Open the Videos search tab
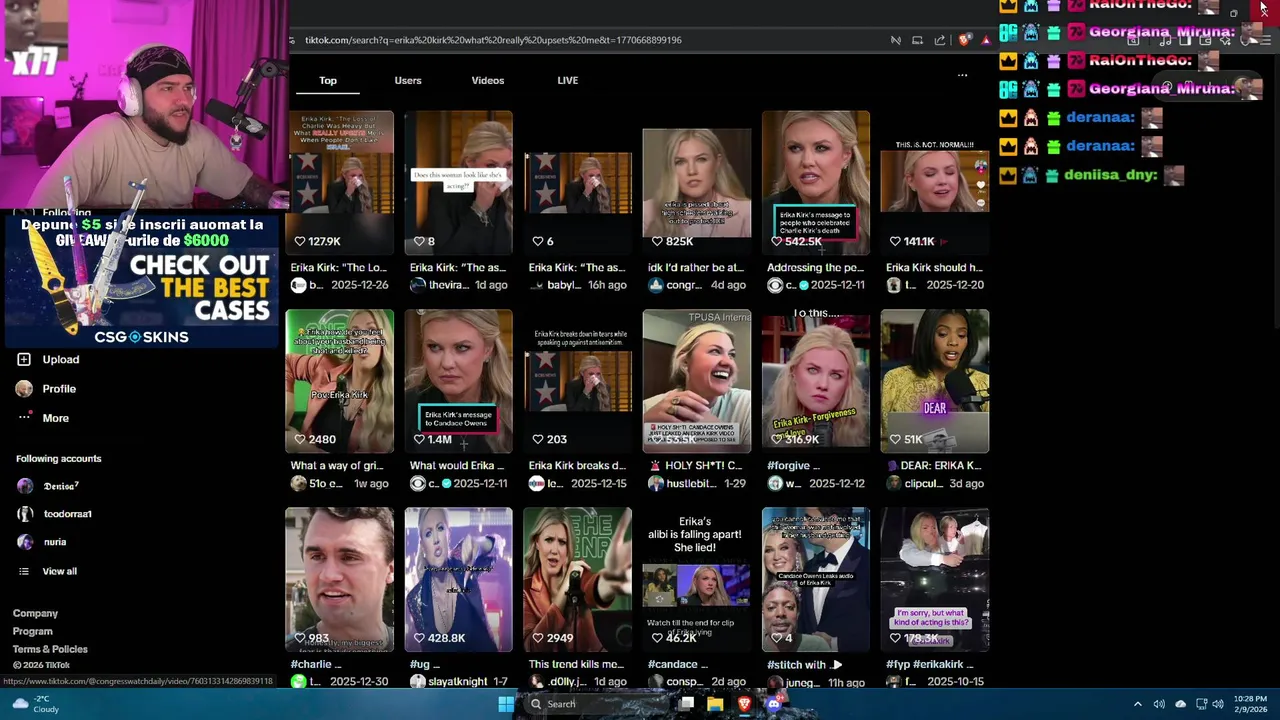This screenshot has width=1280, height=720. (x=488, y=80)
